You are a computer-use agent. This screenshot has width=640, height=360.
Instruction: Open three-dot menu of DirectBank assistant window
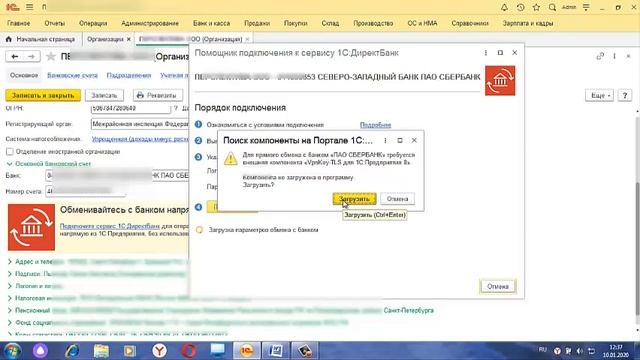(486, 53)
